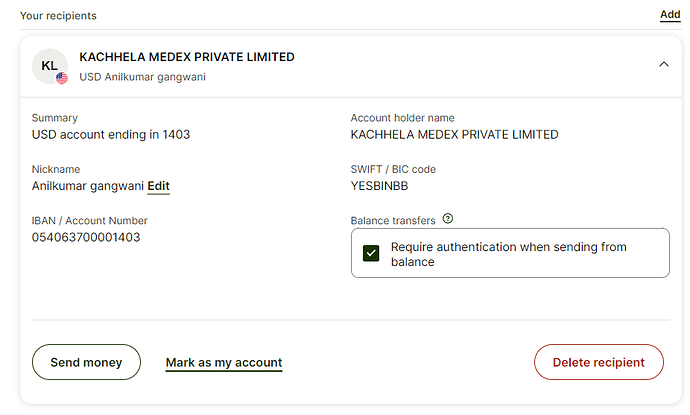The width and height of the screenshot is (690, 415).
Task: Click Mark as my account link
Action: coord(224,363)
